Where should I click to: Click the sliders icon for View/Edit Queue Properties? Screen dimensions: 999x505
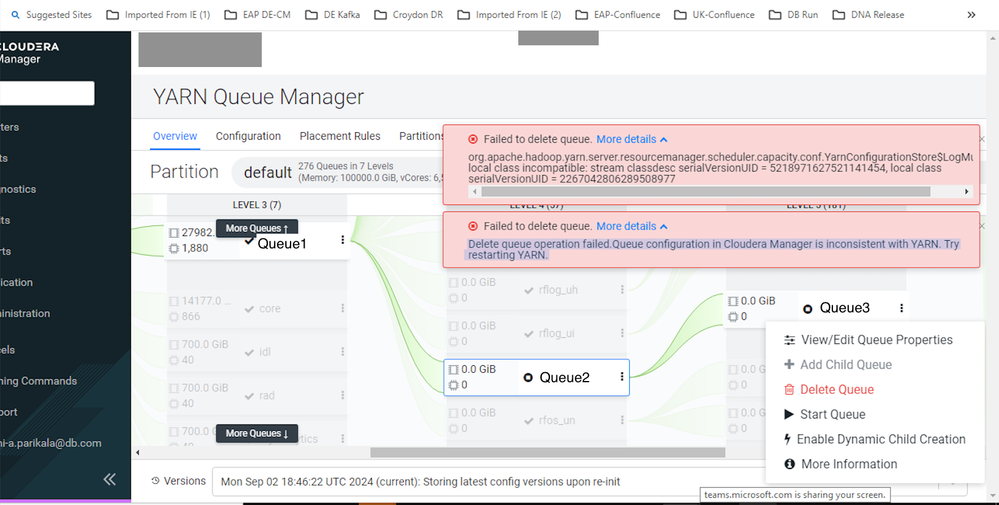(x=789, y=340)
